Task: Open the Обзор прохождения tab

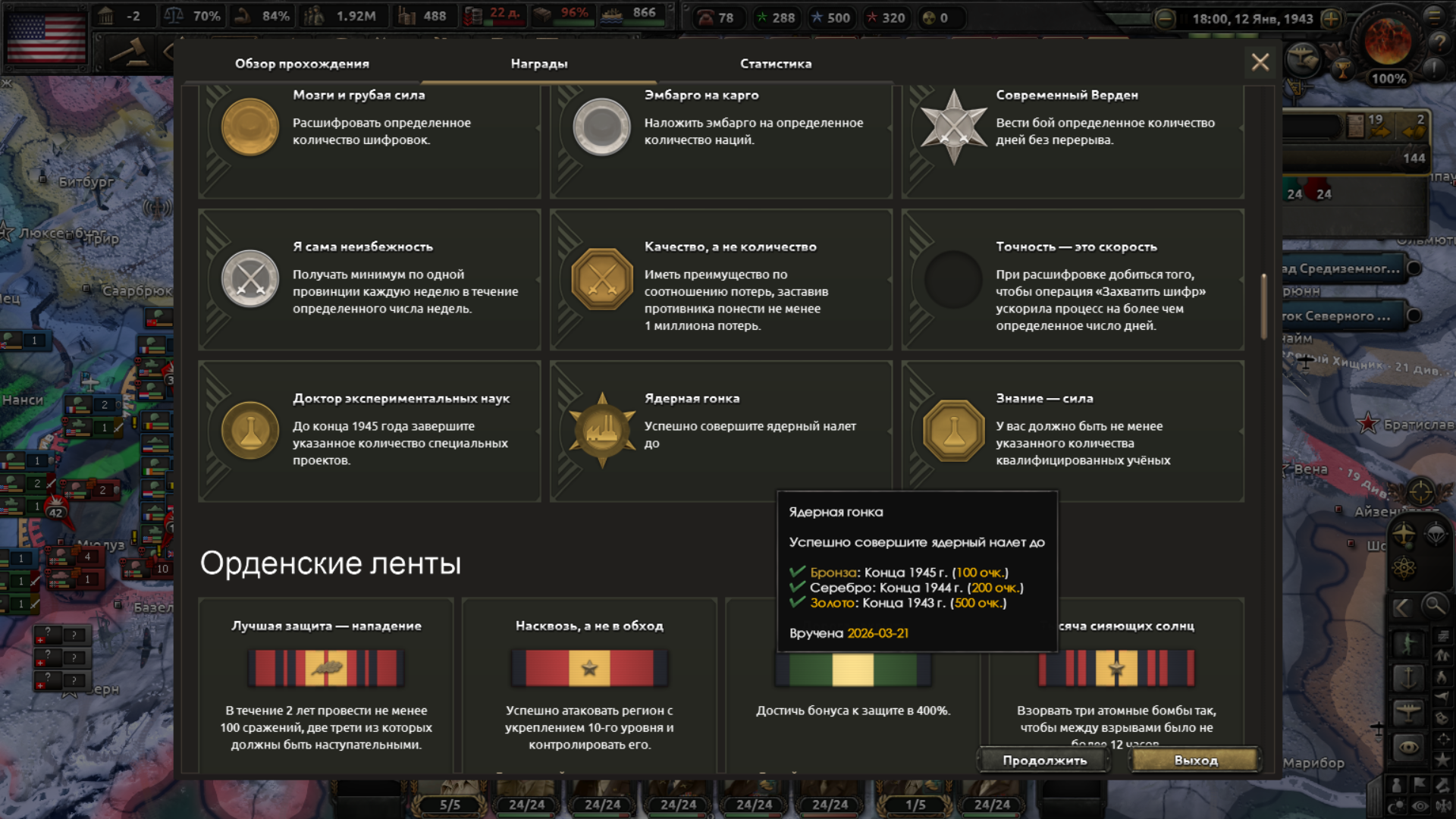Action: click(x=302, y=64)
